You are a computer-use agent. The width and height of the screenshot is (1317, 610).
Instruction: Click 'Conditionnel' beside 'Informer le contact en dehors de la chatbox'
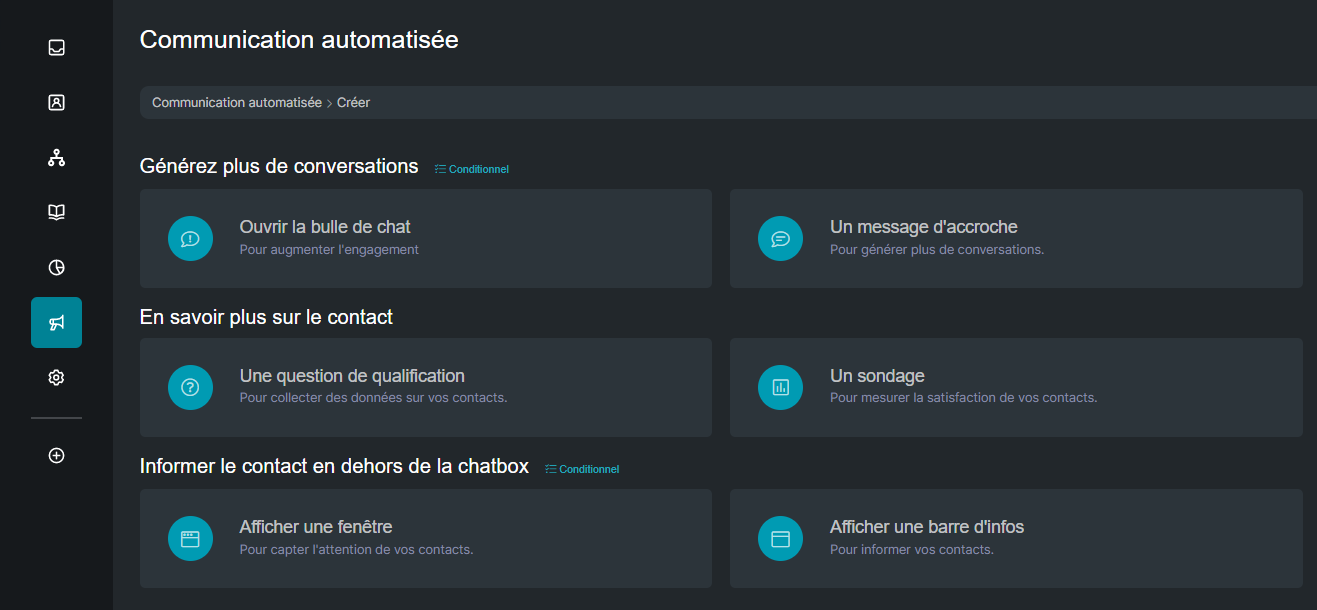(x=581, y=468)
